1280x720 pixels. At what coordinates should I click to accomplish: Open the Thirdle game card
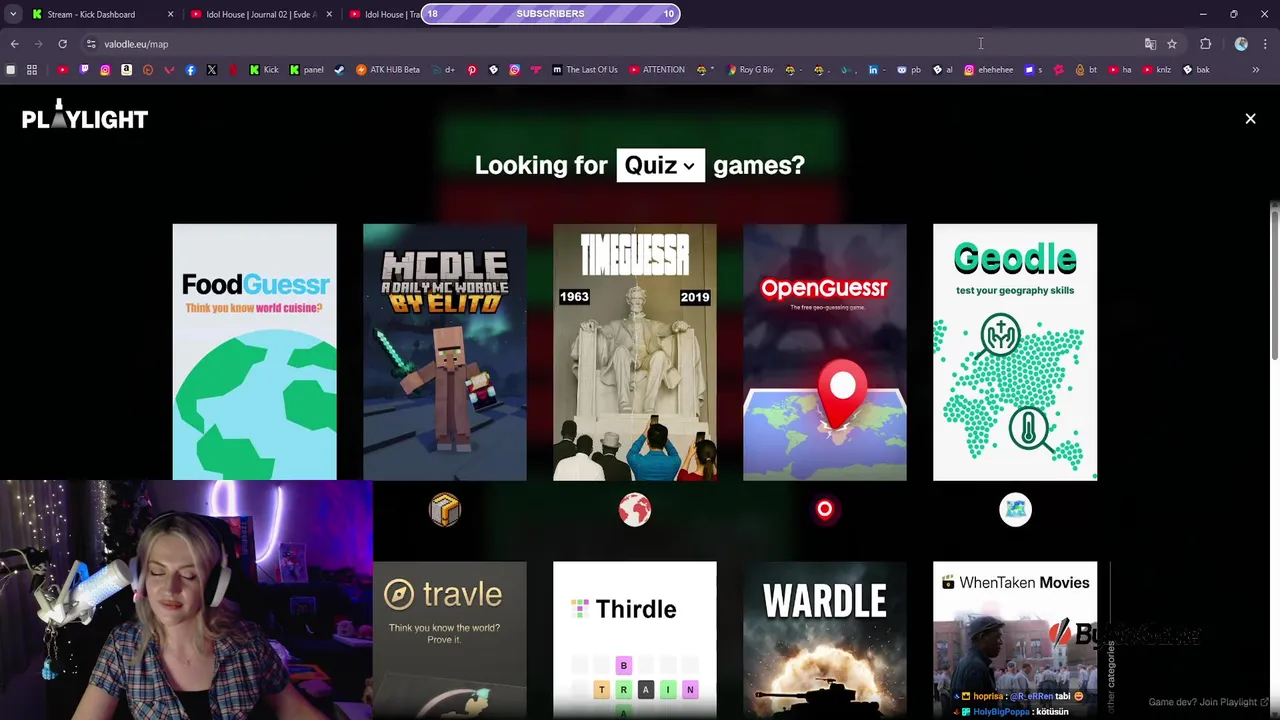(x=635, y=640)
